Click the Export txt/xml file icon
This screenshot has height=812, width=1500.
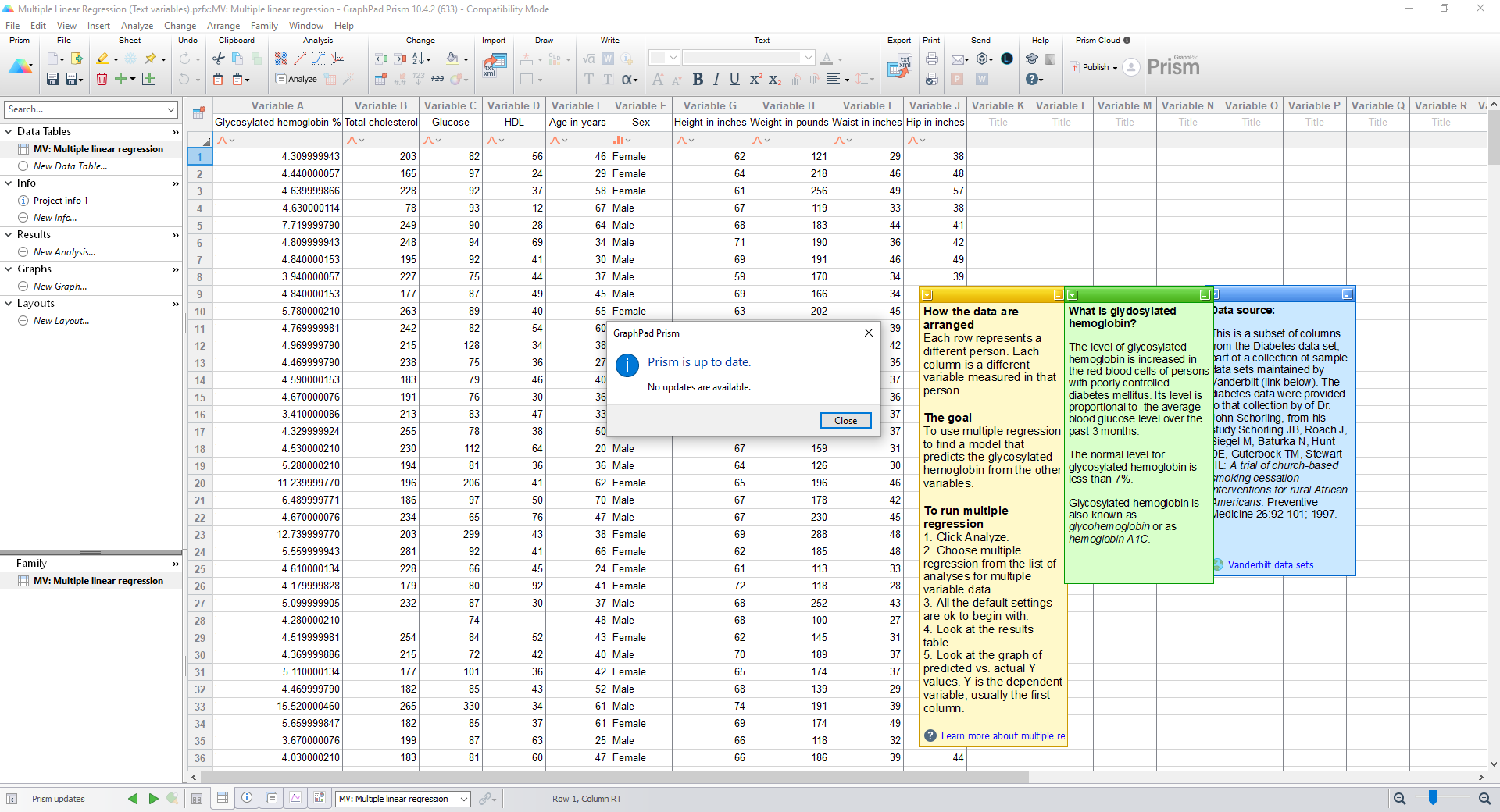900,66
